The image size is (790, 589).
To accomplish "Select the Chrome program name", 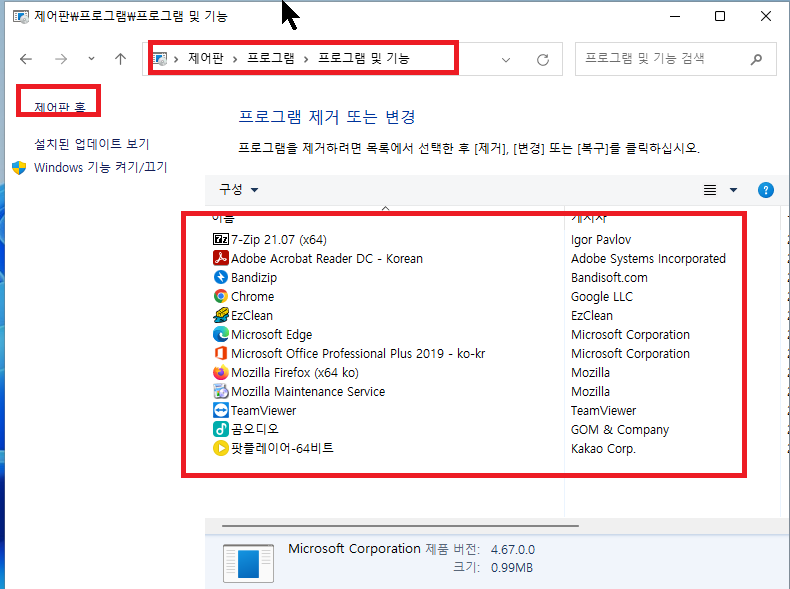I will (x=252, y=296).
